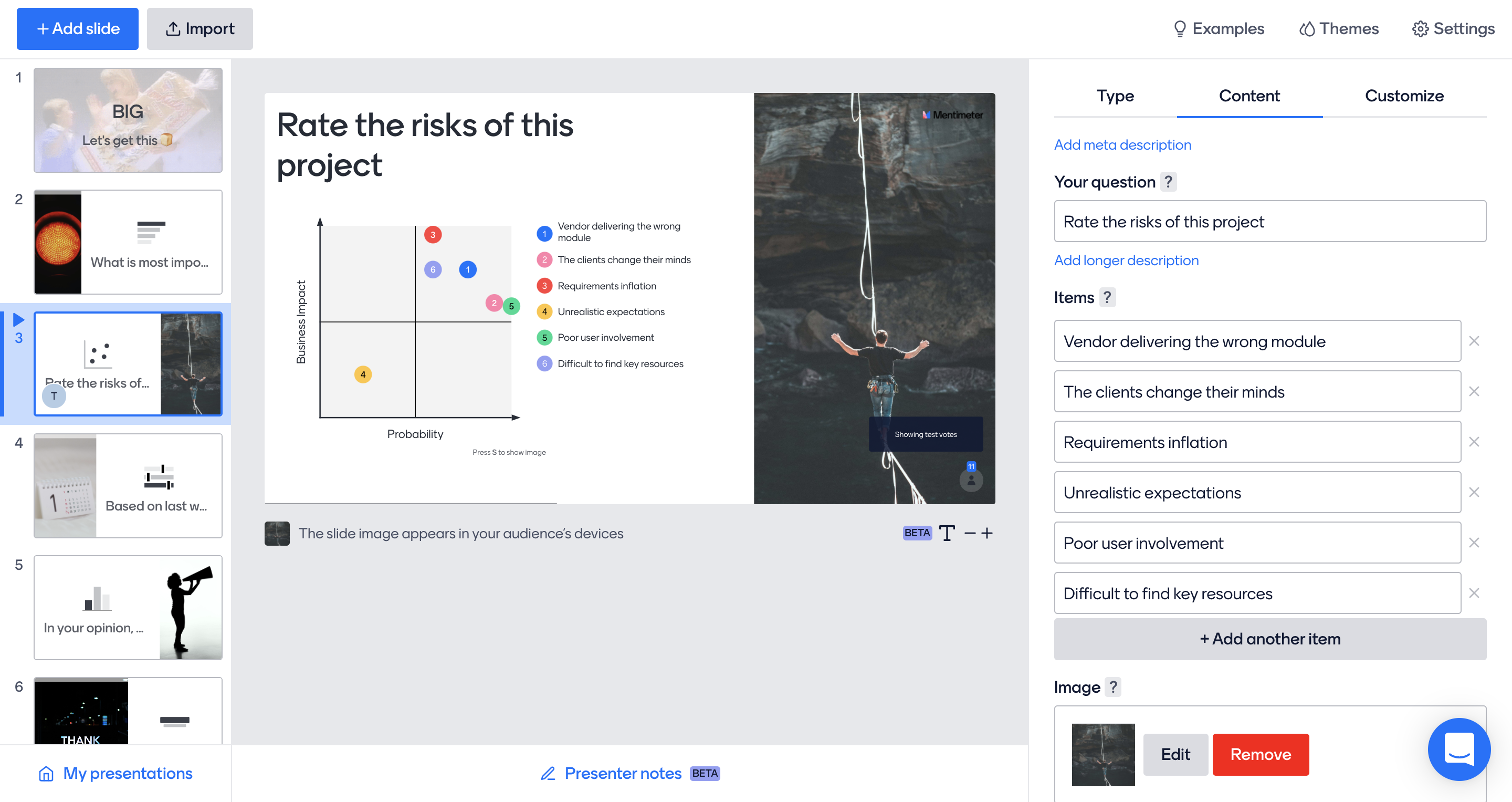Viewport: 1512px width, 802px height.
Task: Click the Your question input field
Action: (1269, 222)
